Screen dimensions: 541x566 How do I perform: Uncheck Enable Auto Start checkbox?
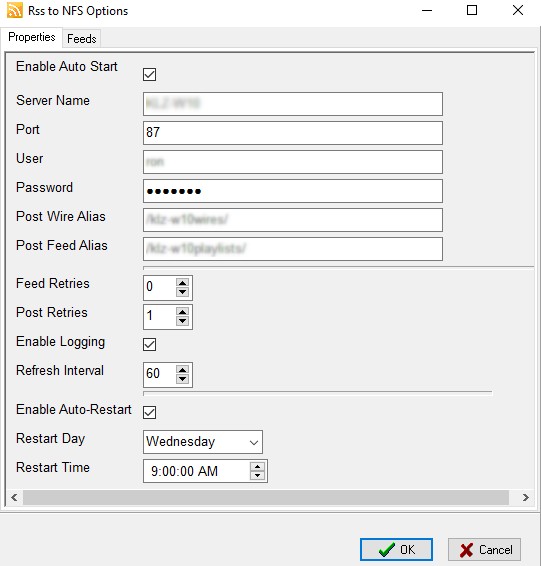pos(149,75)
